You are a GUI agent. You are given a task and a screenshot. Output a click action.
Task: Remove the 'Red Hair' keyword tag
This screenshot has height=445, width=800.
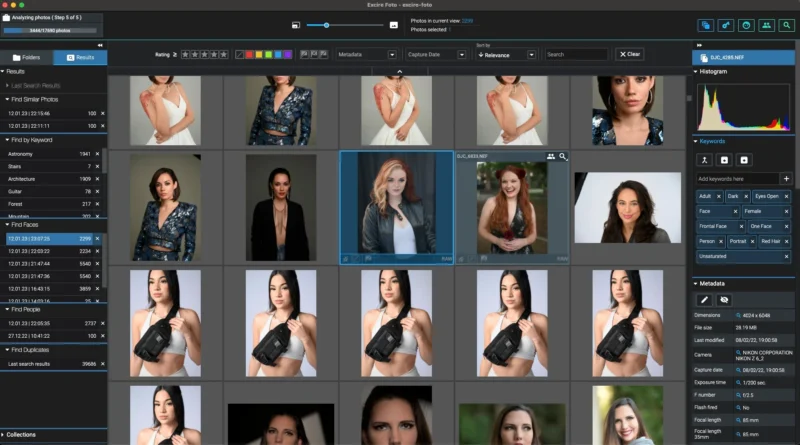coord(786,241)
